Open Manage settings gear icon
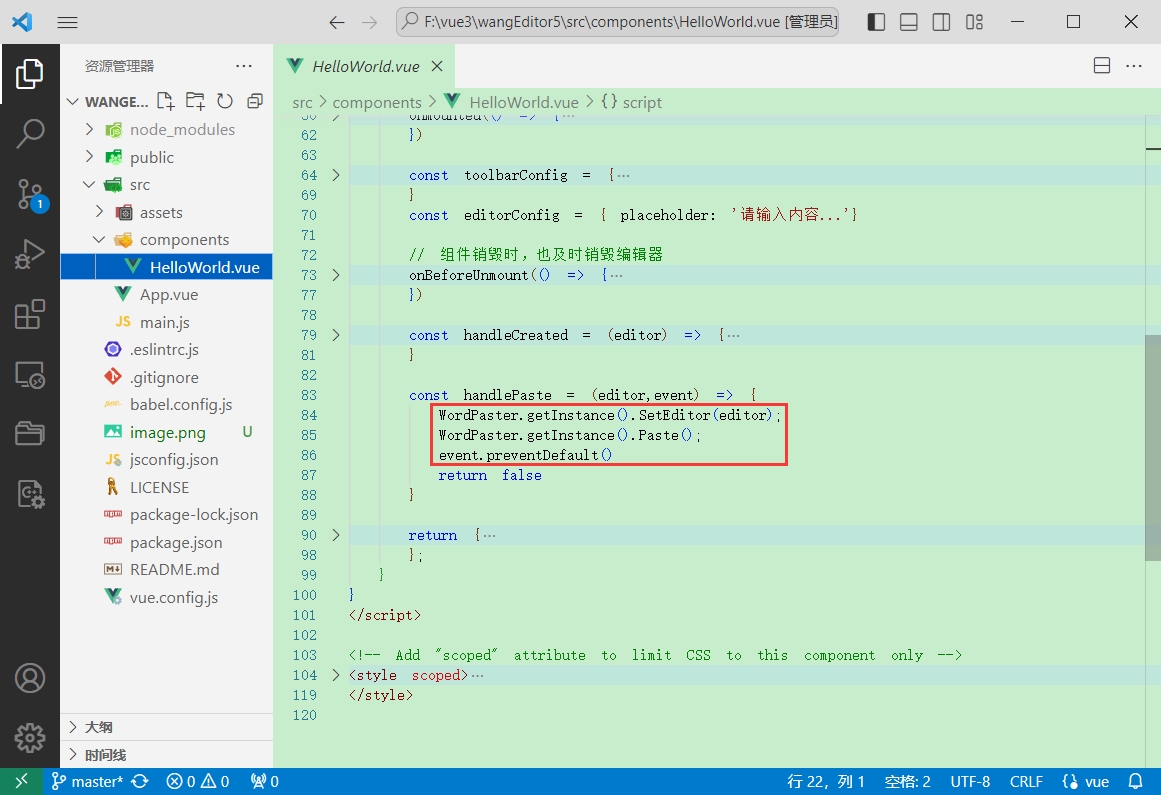 pos(30,738)
